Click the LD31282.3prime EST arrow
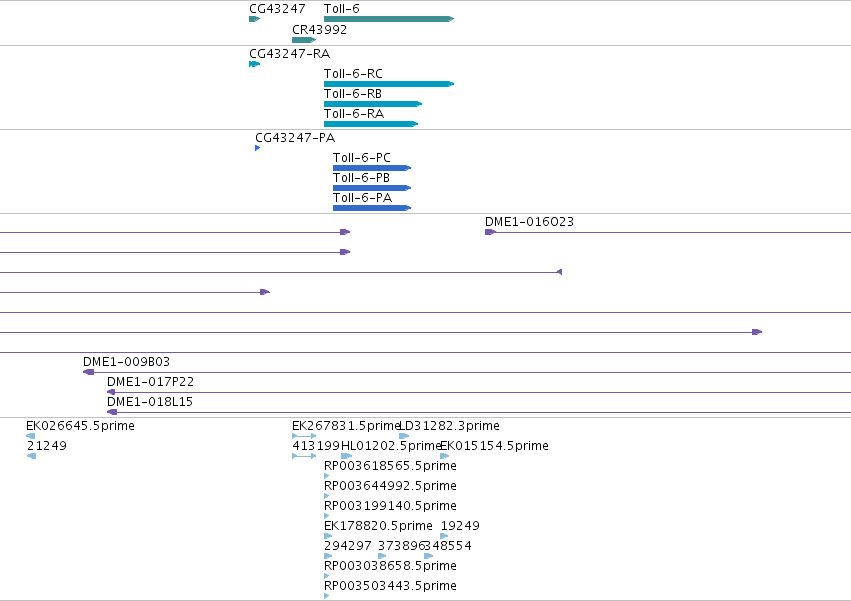This screenshot has height=601, width=851. 404,436
